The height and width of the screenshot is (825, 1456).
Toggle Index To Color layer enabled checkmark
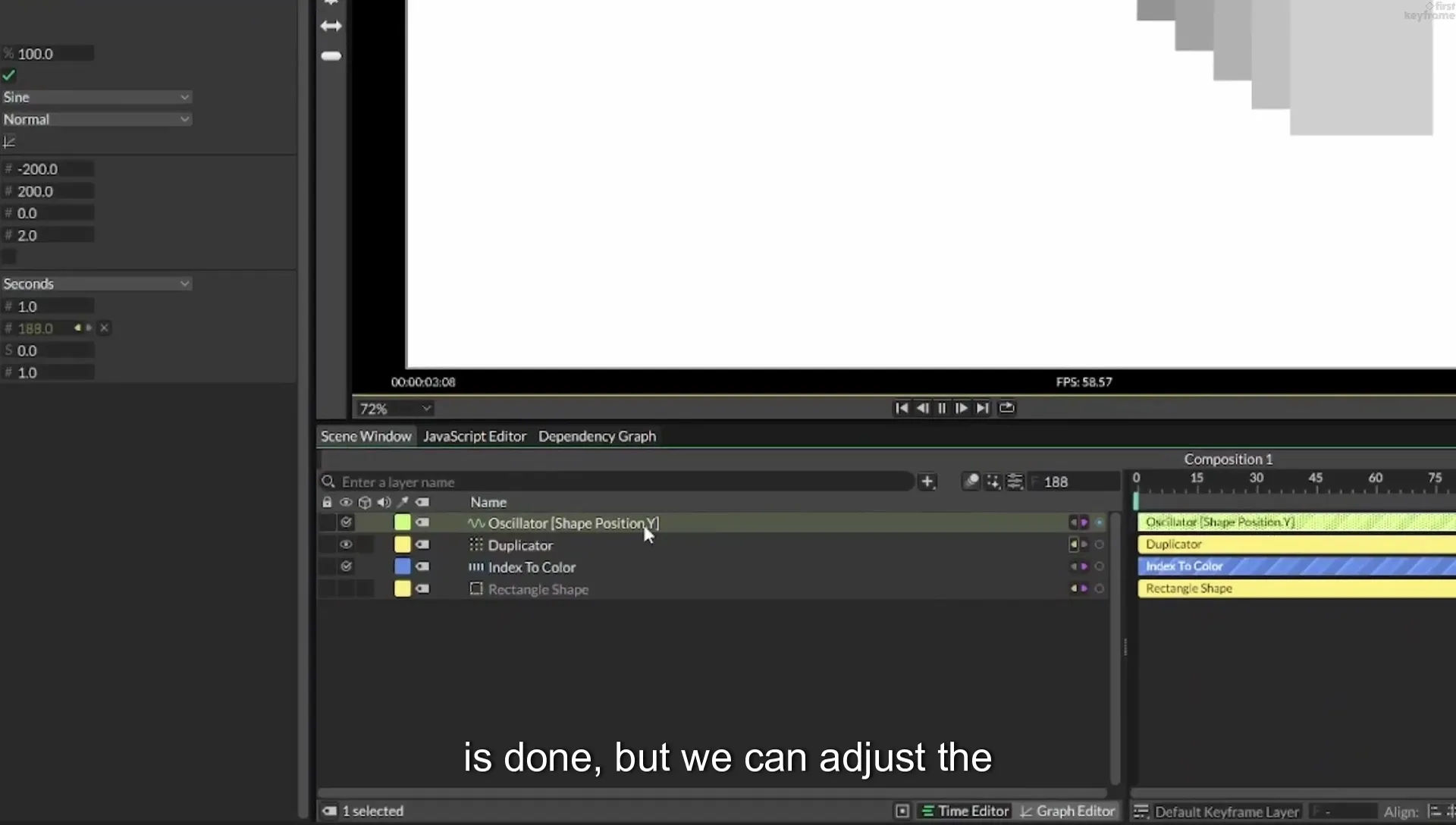pos(347,566)
